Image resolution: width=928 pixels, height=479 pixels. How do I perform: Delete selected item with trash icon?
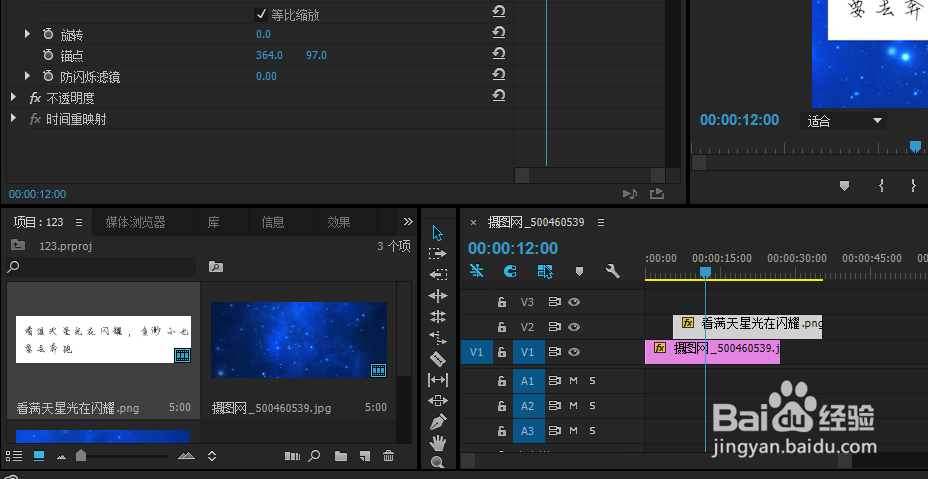[388, 456]
